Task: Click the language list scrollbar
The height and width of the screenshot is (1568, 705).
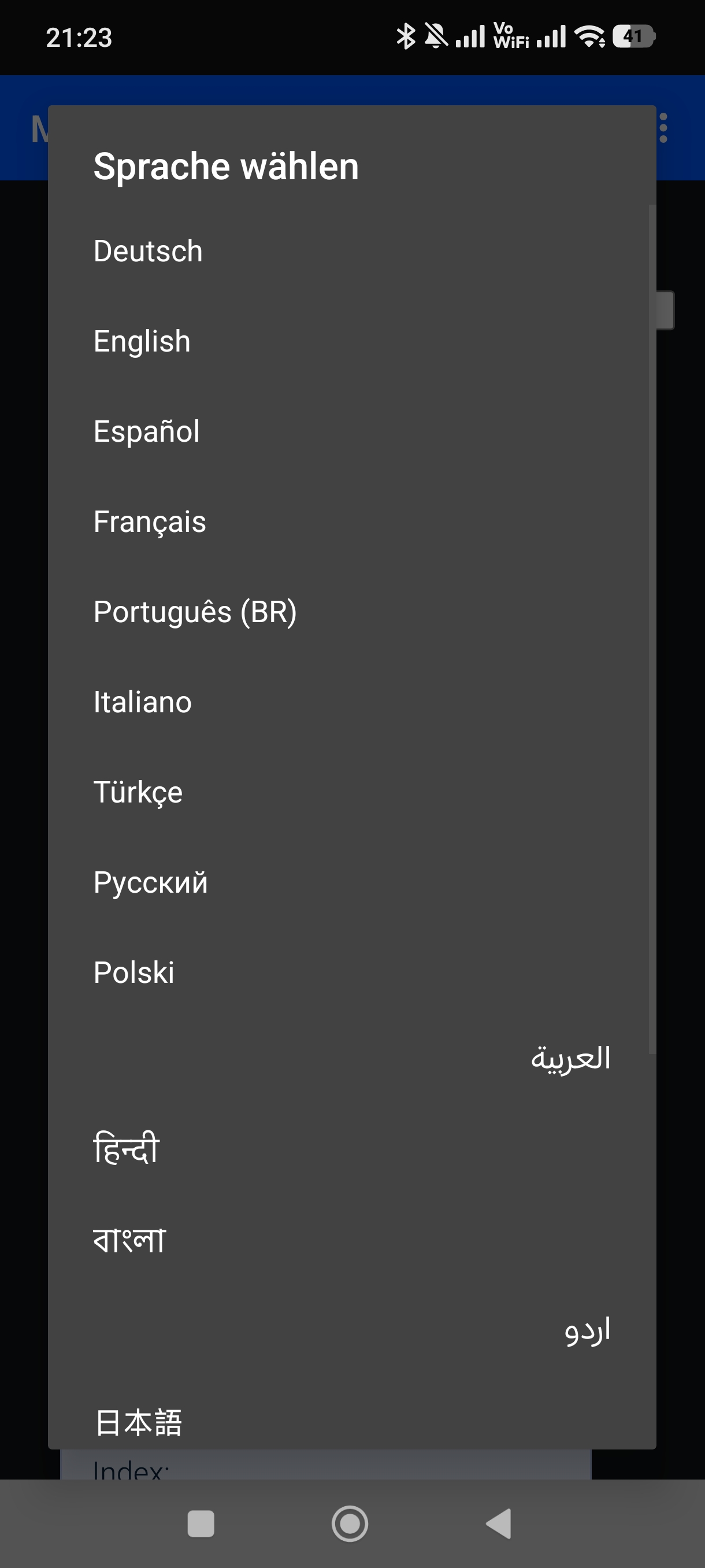Action: pos(651,627)
